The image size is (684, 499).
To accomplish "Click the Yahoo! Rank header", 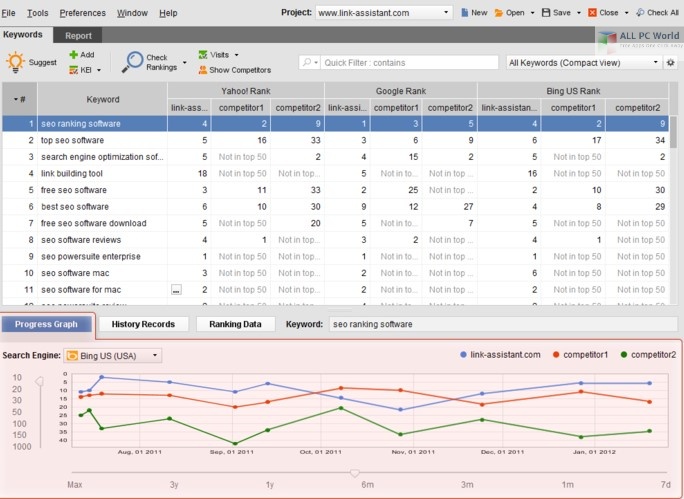I will tap(246, 91).
